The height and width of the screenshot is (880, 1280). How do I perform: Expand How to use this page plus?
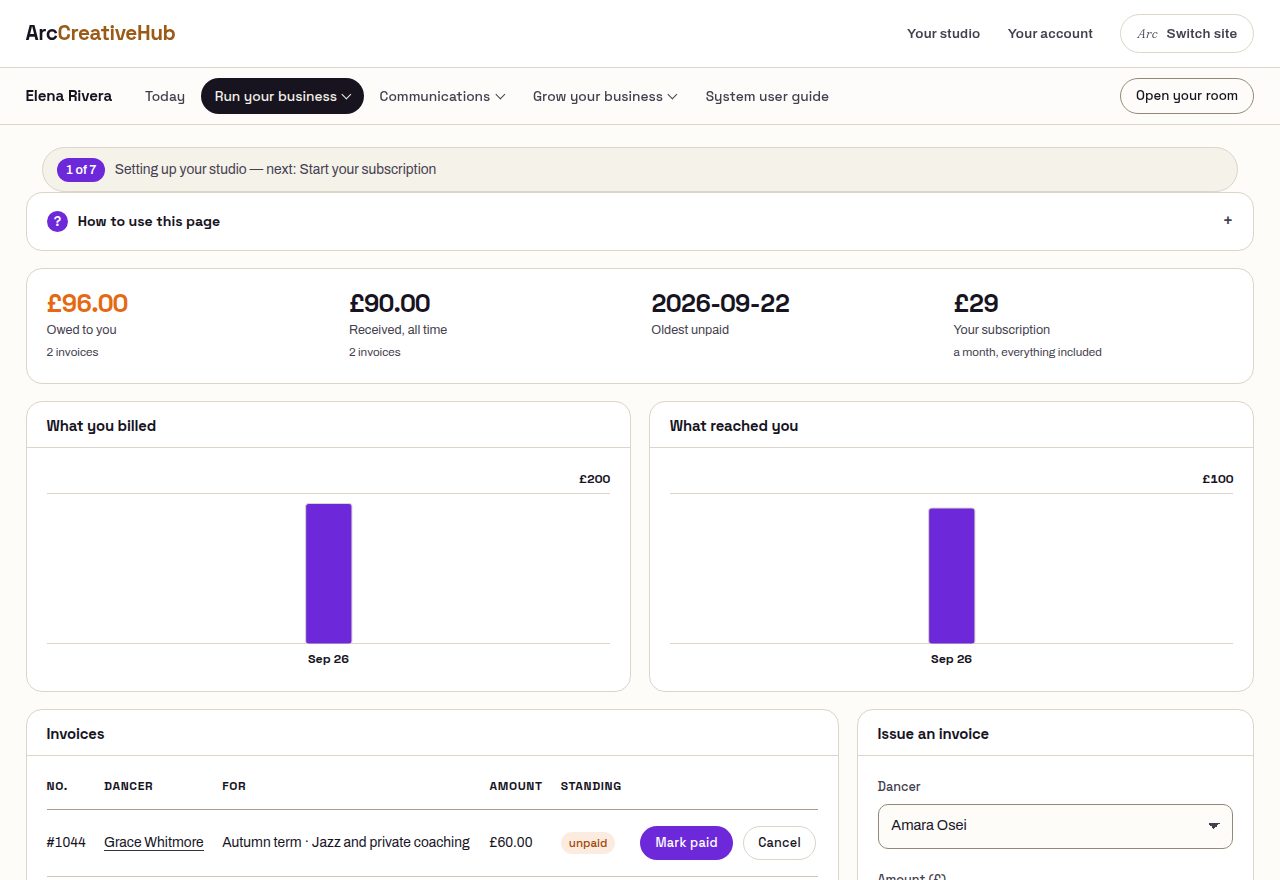click(x=1228, y=221)
